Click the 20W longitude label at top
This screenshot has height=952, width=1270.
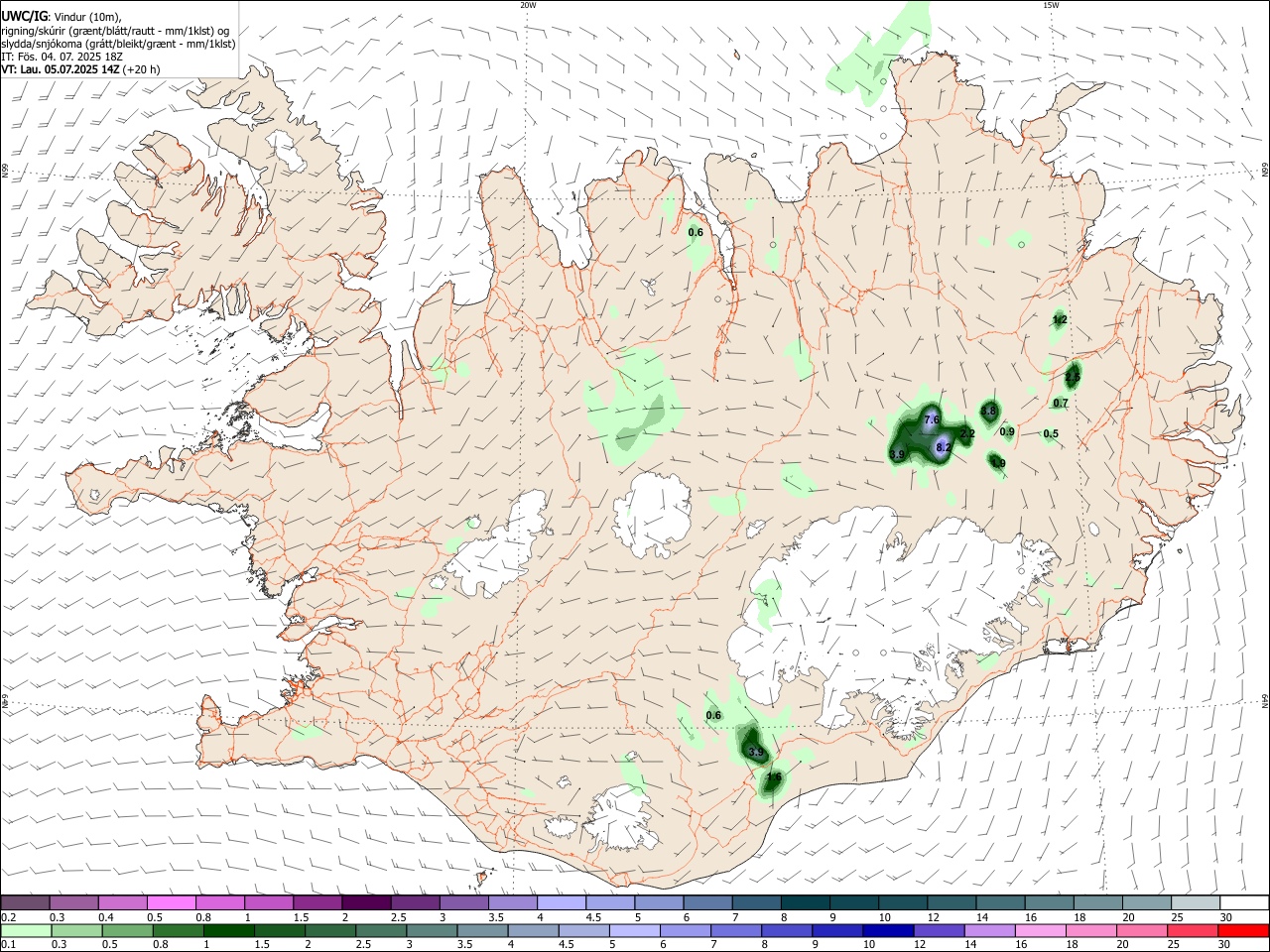[x=528, y=5]
